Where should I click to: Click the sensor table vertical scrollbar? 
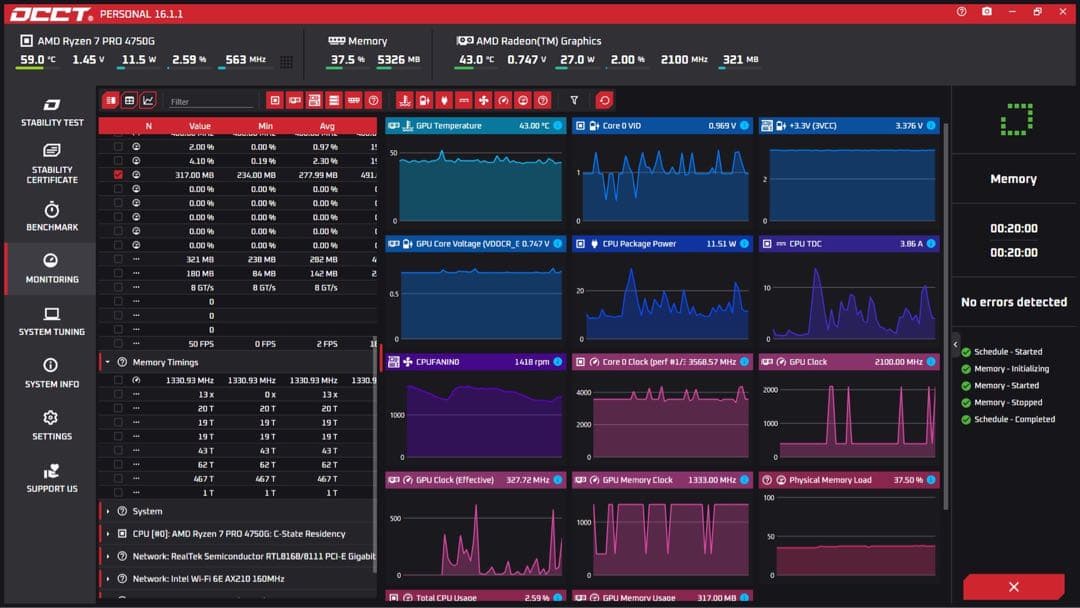tap(375, 454)
